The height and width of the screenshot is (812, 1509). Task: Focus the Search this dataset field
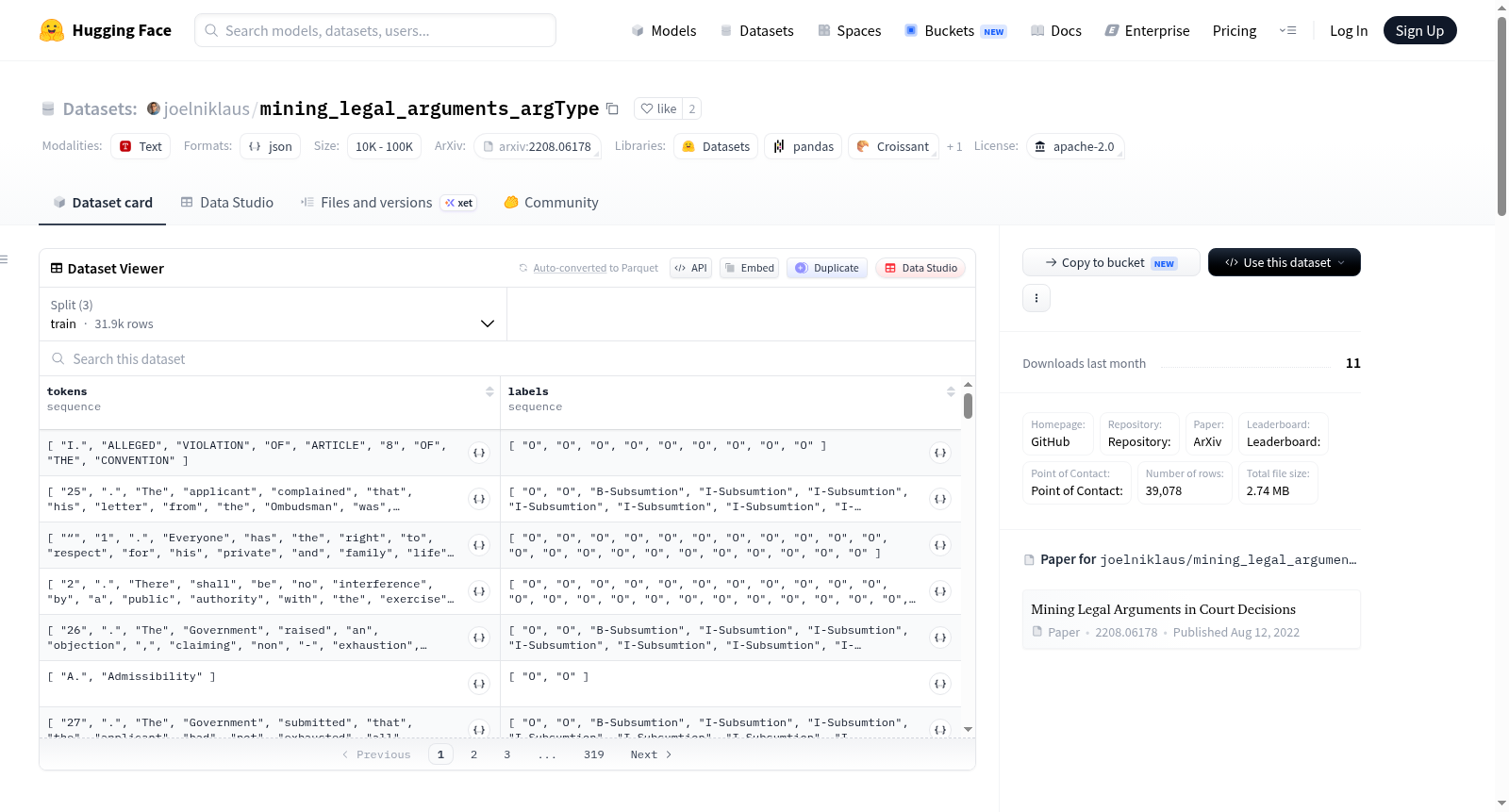coord(507,359)
